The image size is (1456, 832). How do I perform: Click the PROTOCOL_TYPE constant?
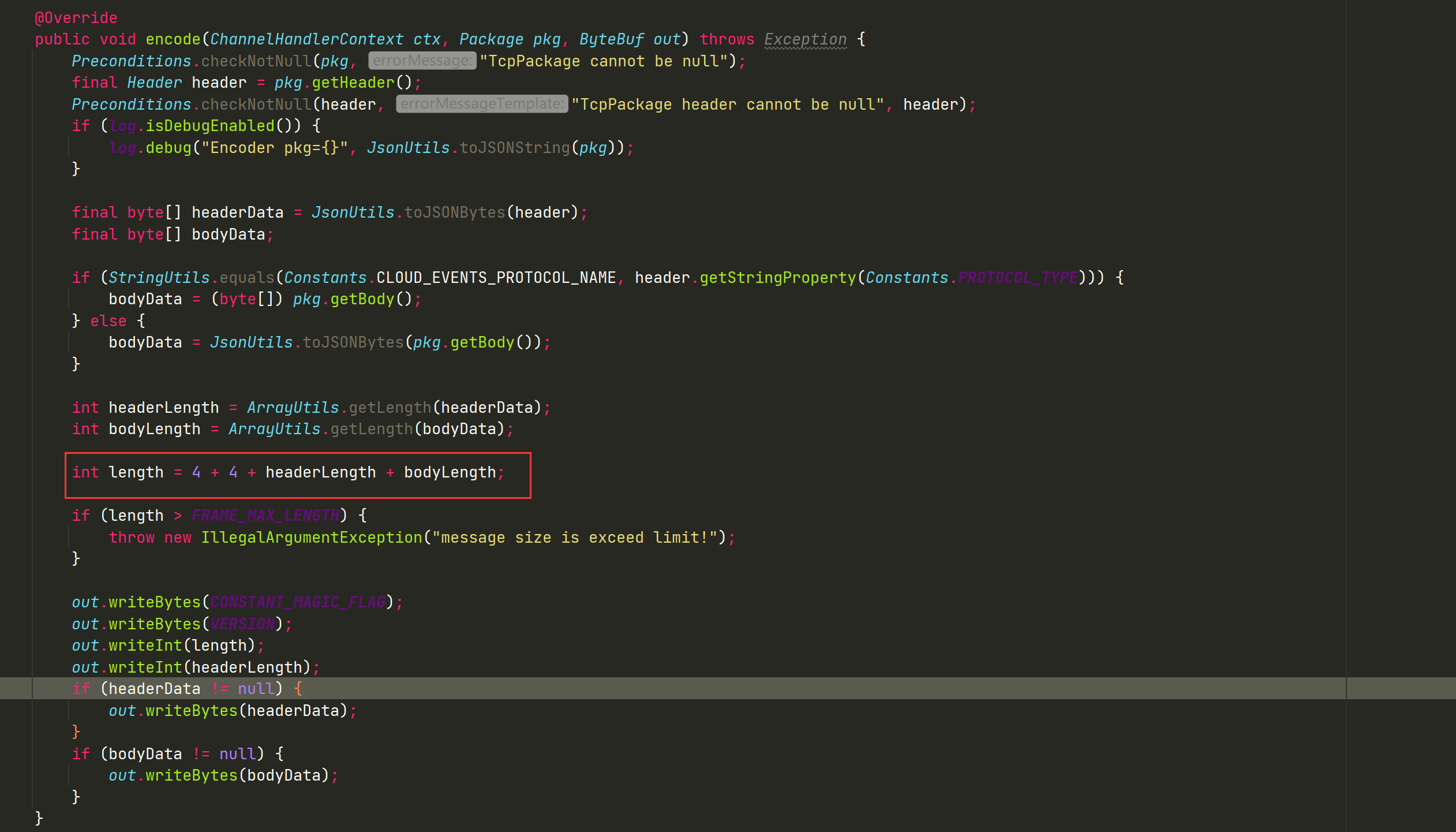tap(1017, 278)
